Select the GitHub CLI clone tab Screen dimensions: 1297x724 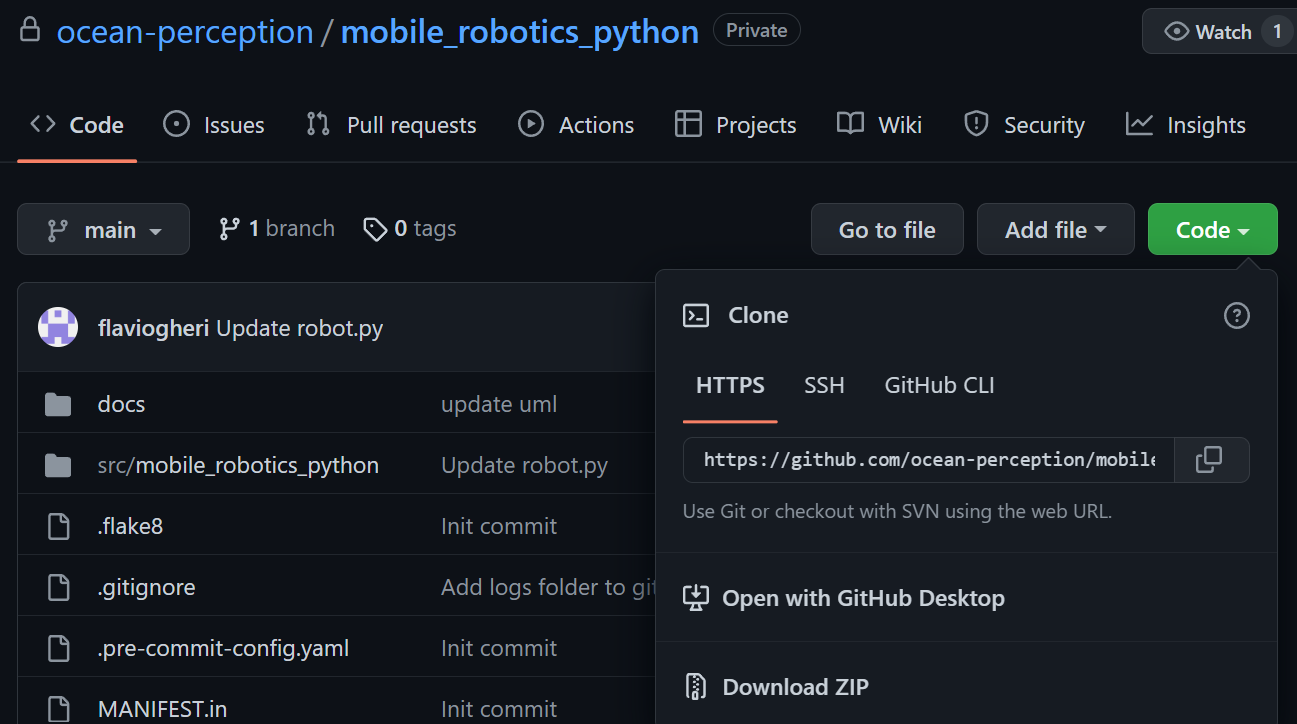point(939,386)
